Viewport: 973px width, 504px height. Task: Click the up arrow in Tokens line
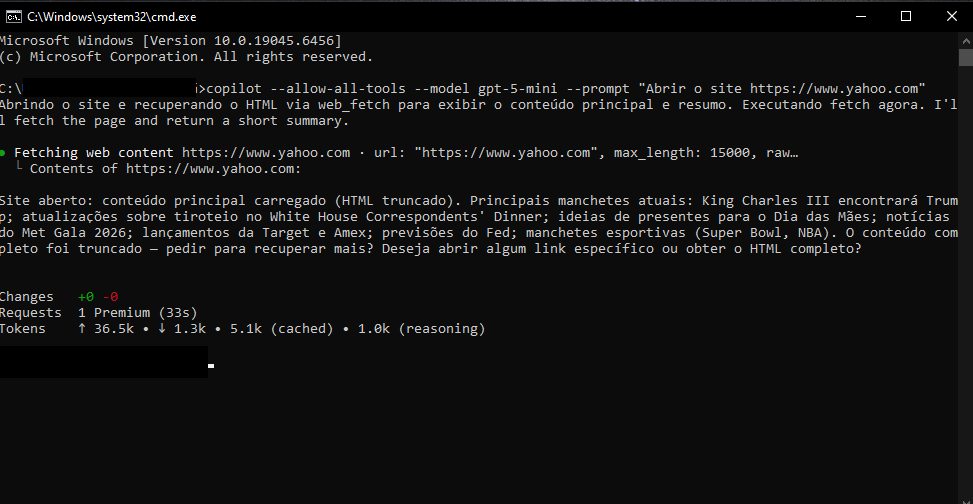pyautogui.click(x=81, y=328)
